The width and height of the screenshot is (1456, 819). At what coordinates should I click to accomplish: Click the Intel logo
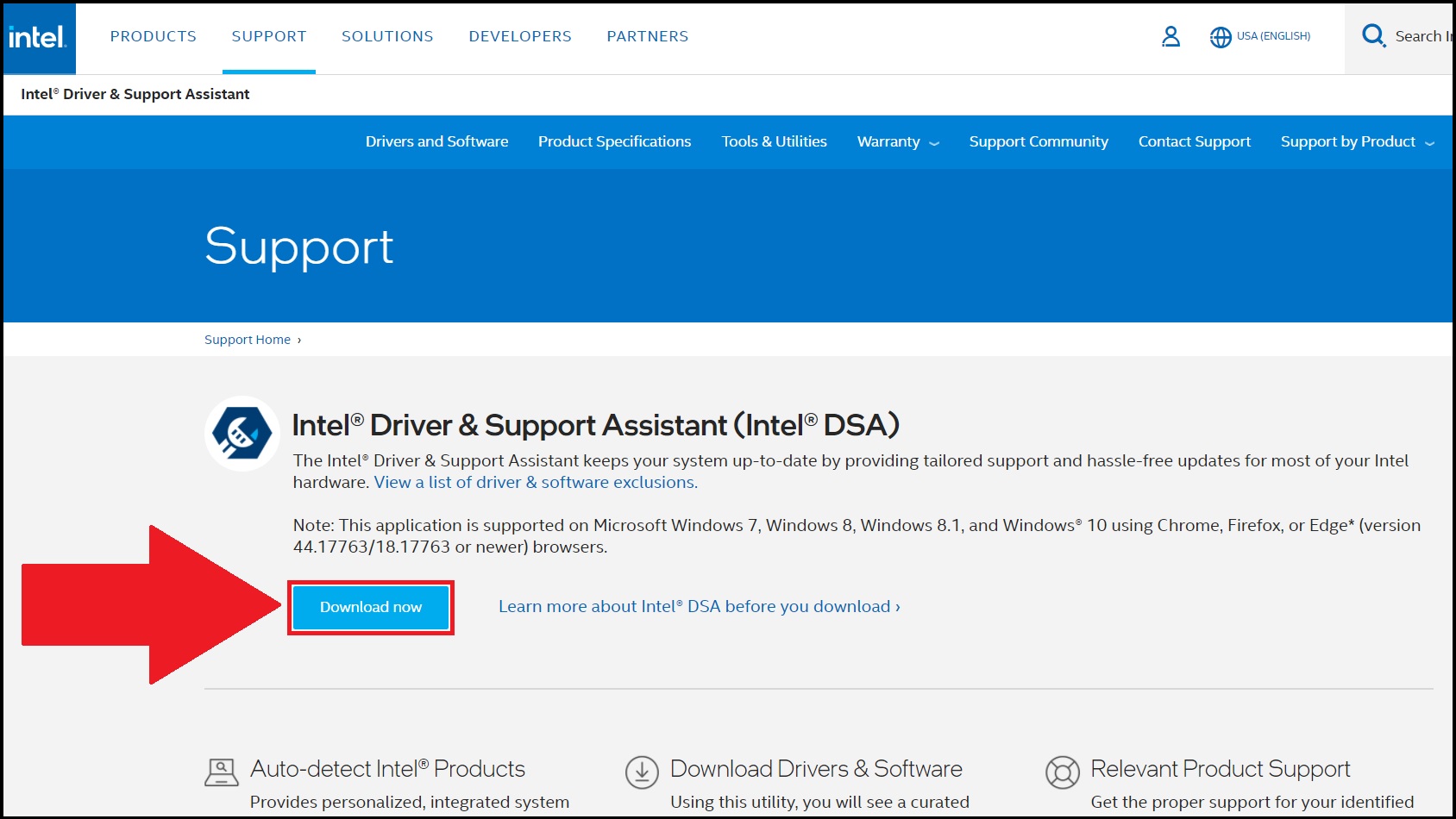pyautogui.click(x=39, y=38)
